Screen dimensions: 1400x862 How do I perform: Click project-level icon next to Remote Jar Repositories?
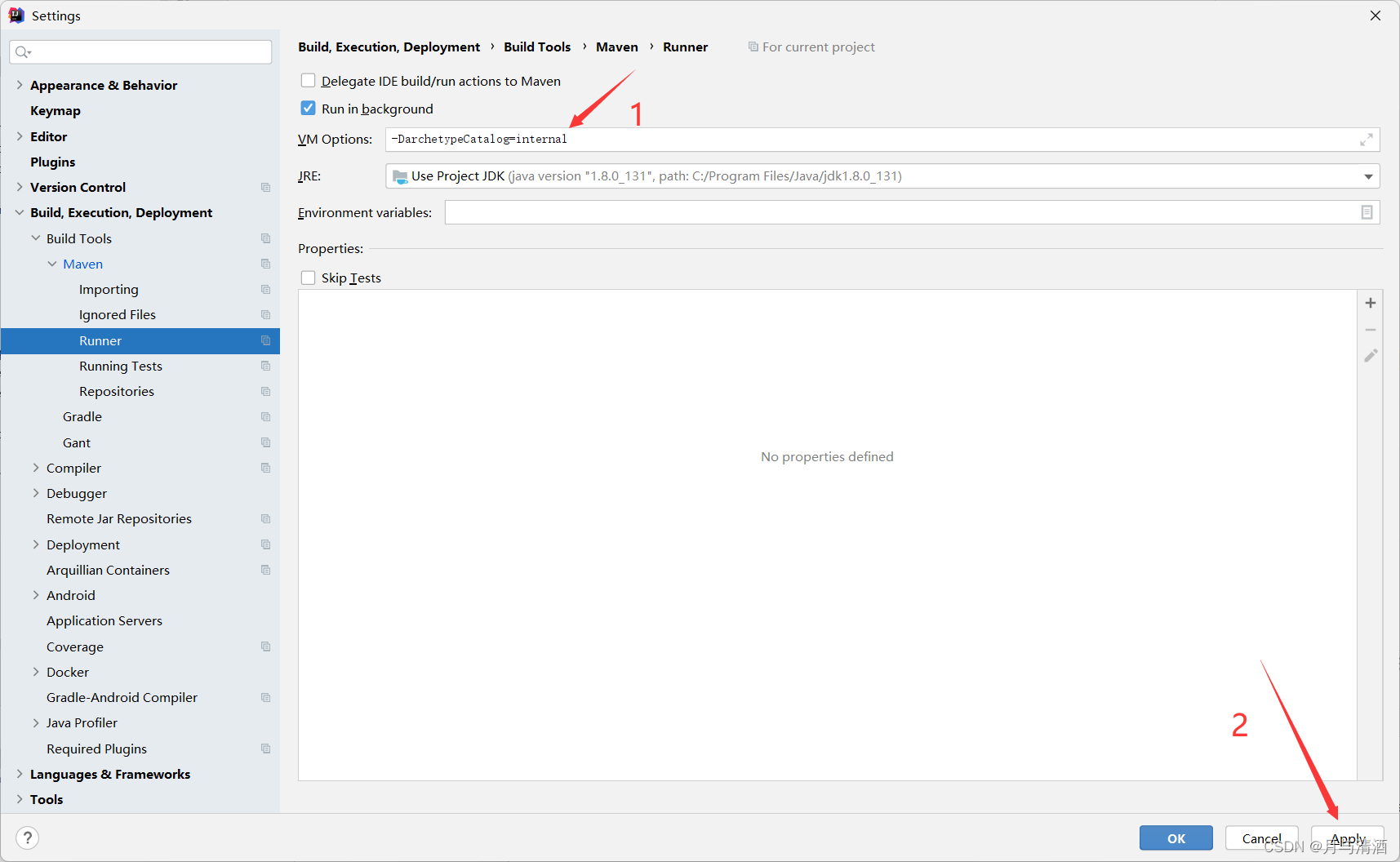coord(265,518)
